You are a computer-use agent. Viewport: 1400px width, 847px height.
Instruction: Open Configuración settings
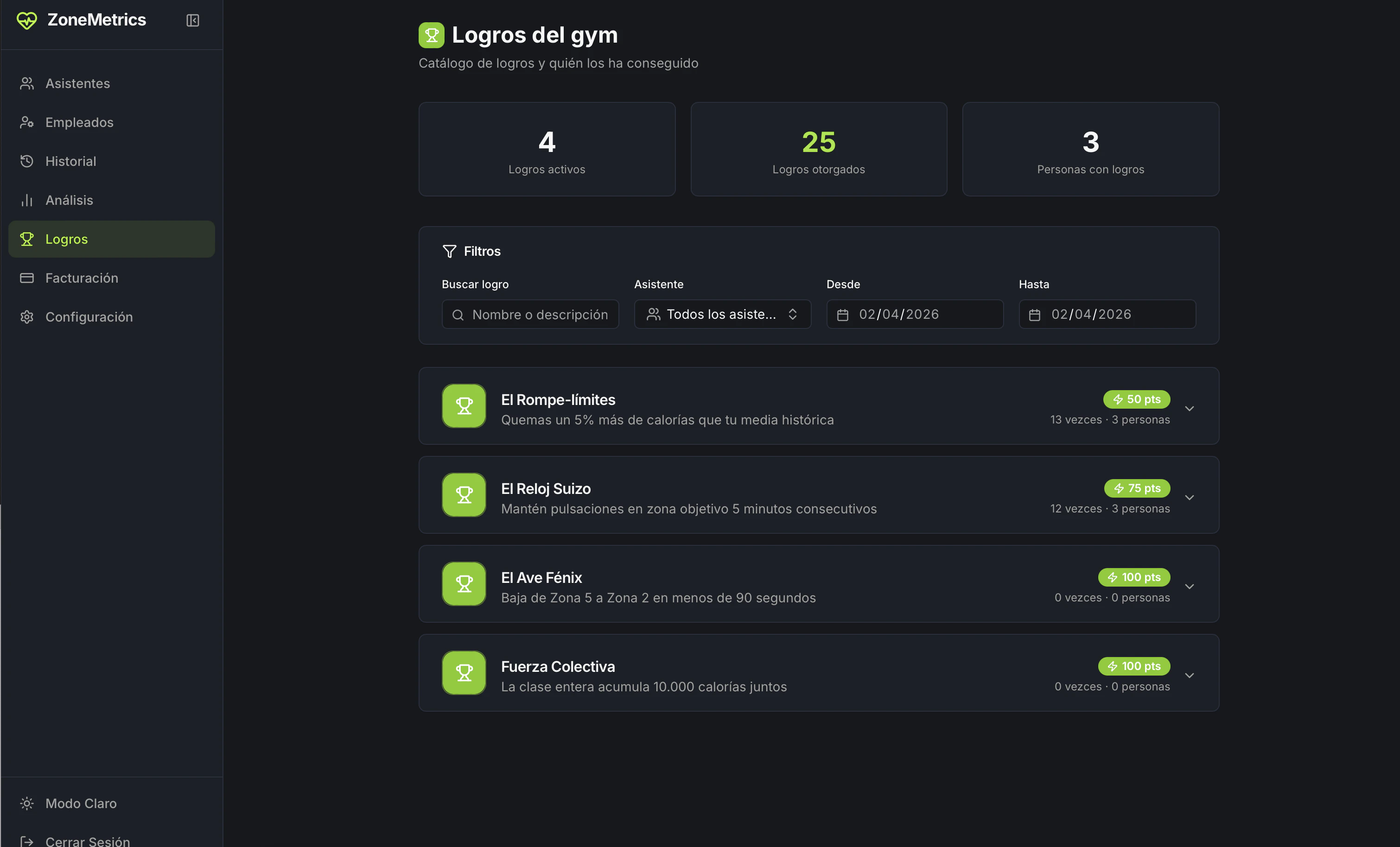coord(89,317)
